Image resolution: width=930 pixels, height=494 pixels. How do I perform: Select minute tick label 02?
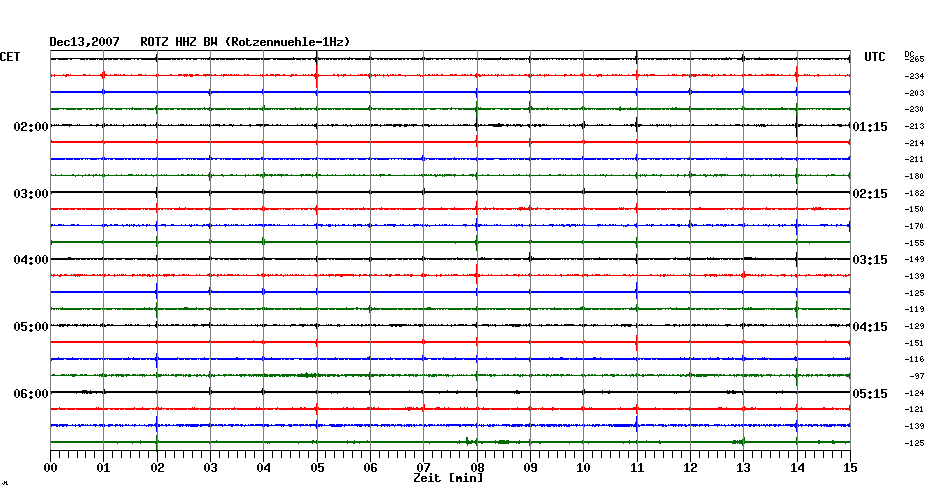click(x=157, y=468)
